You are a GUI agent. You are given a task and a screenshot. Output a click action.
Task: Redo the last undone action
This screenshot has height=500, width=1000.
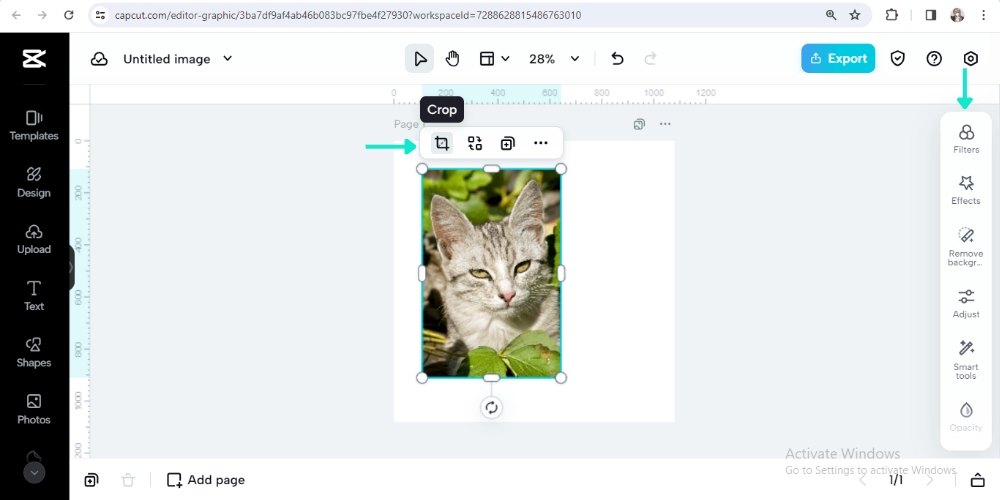(x=650, y=59)
